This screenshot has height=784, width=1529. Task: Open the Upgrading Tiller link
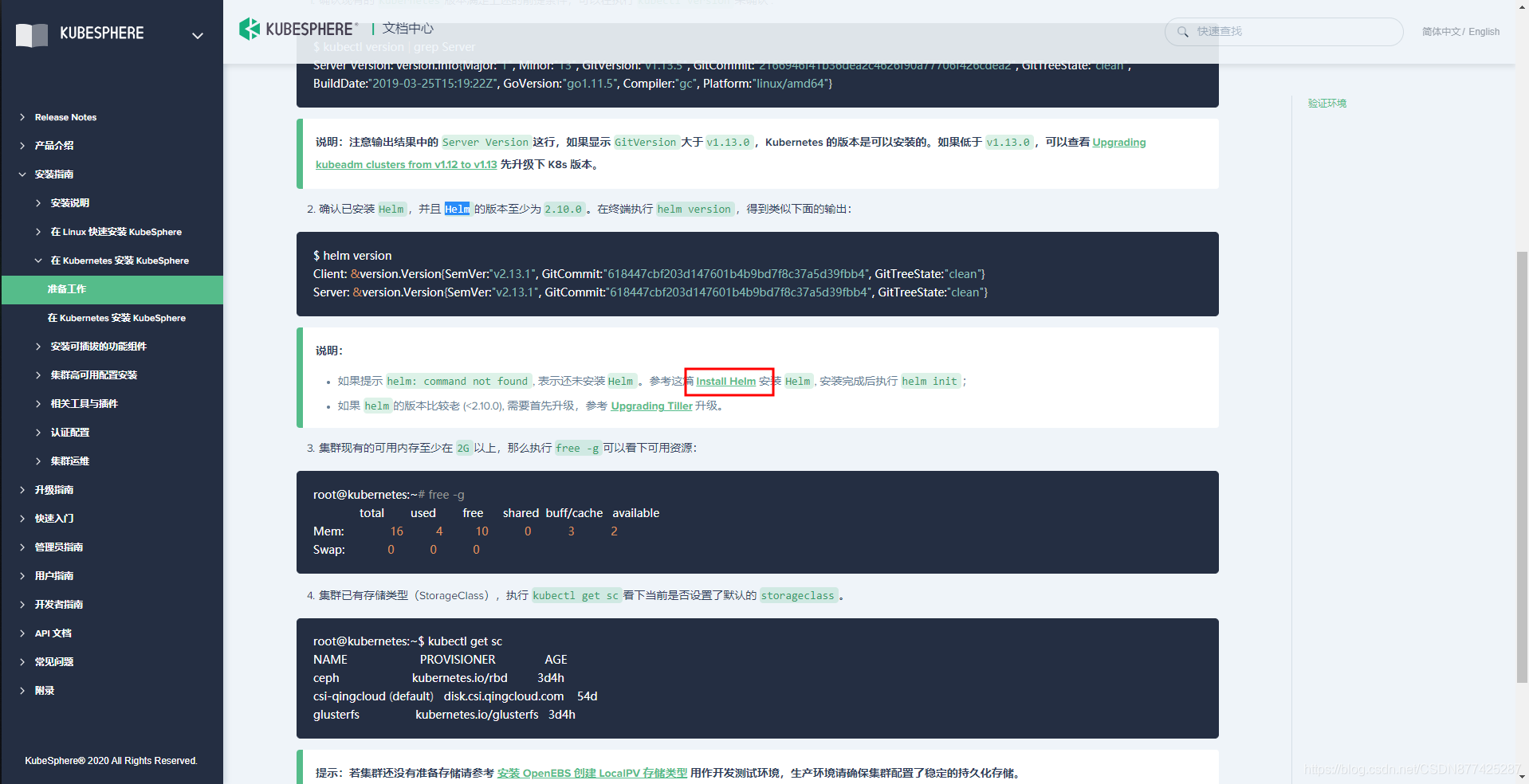(x=651, y=406)
